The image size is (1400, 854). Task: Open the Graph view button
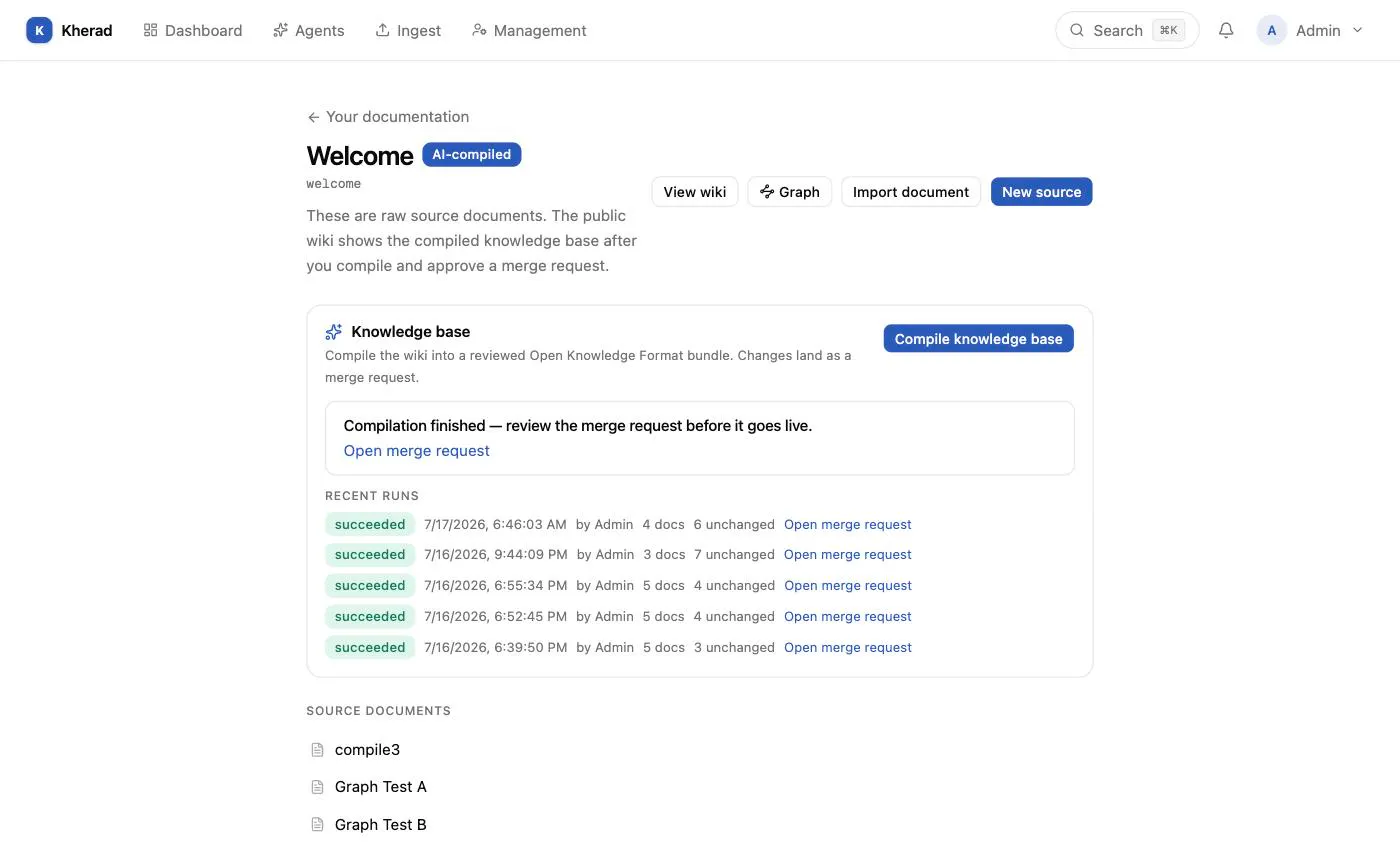789,192
